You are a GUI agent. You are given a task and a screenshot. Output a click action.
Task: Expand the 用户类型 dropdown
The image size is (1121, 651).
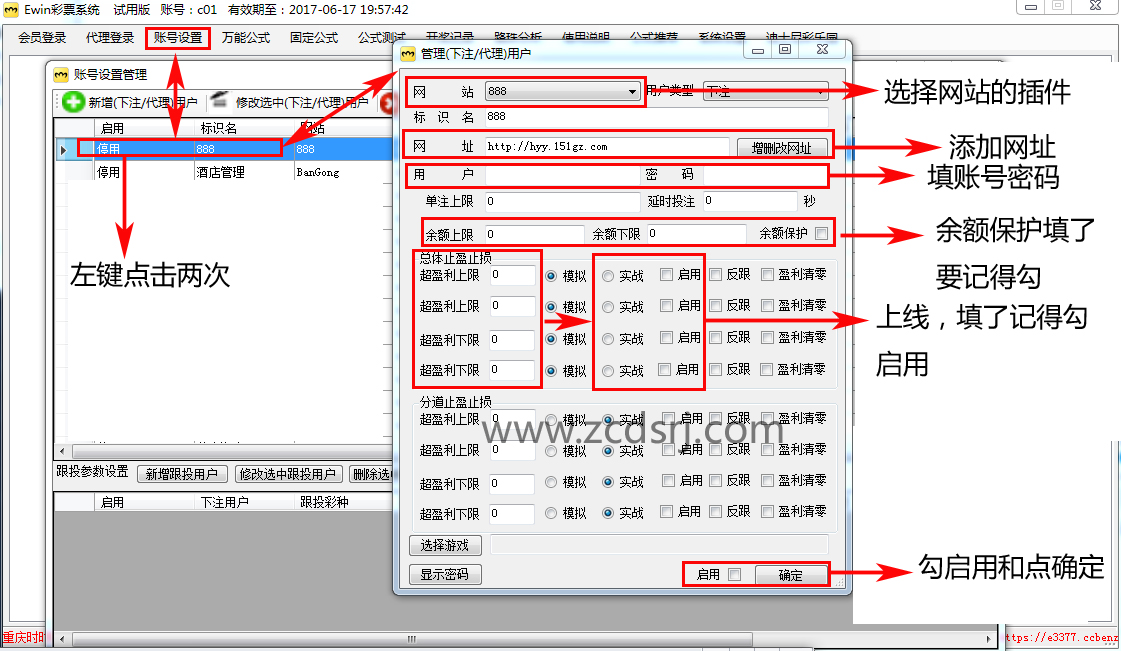pos(766,92)
